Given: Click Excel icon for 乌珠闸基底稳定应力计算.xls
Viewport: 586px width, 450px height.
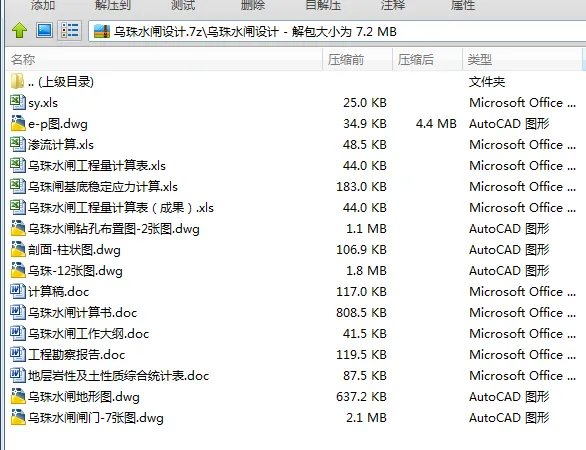Looking at the screenshot, I should (18, 186).
